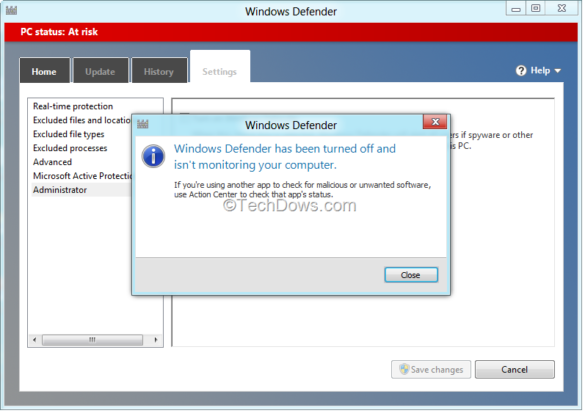Close the Windows Defender dialog with Close button
The height and width of the screenshot is (413, 585).
coord(412,276)
